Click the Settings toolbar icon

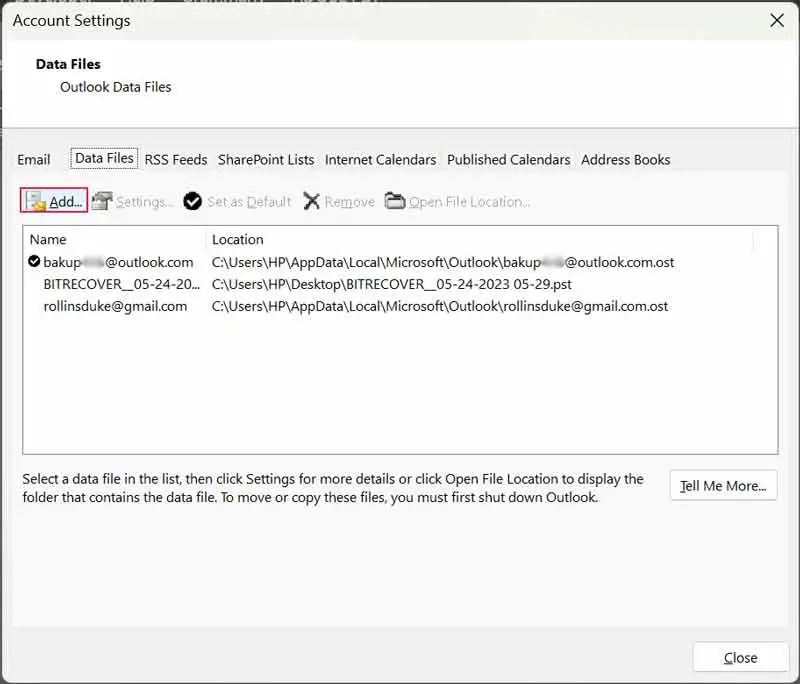(102, 202)
